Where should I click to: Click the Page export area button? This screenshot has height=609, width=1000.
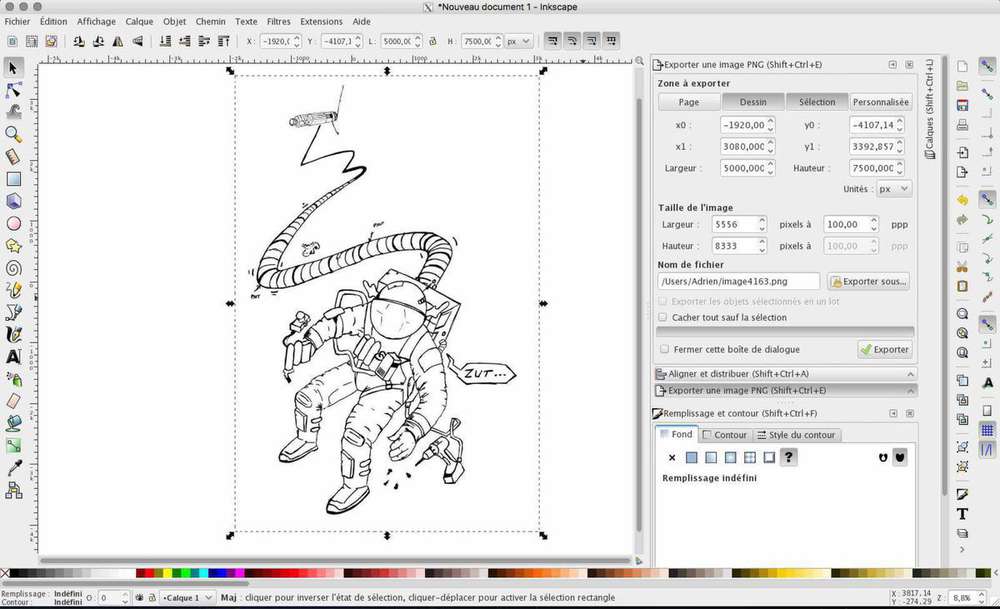(689, 102)
